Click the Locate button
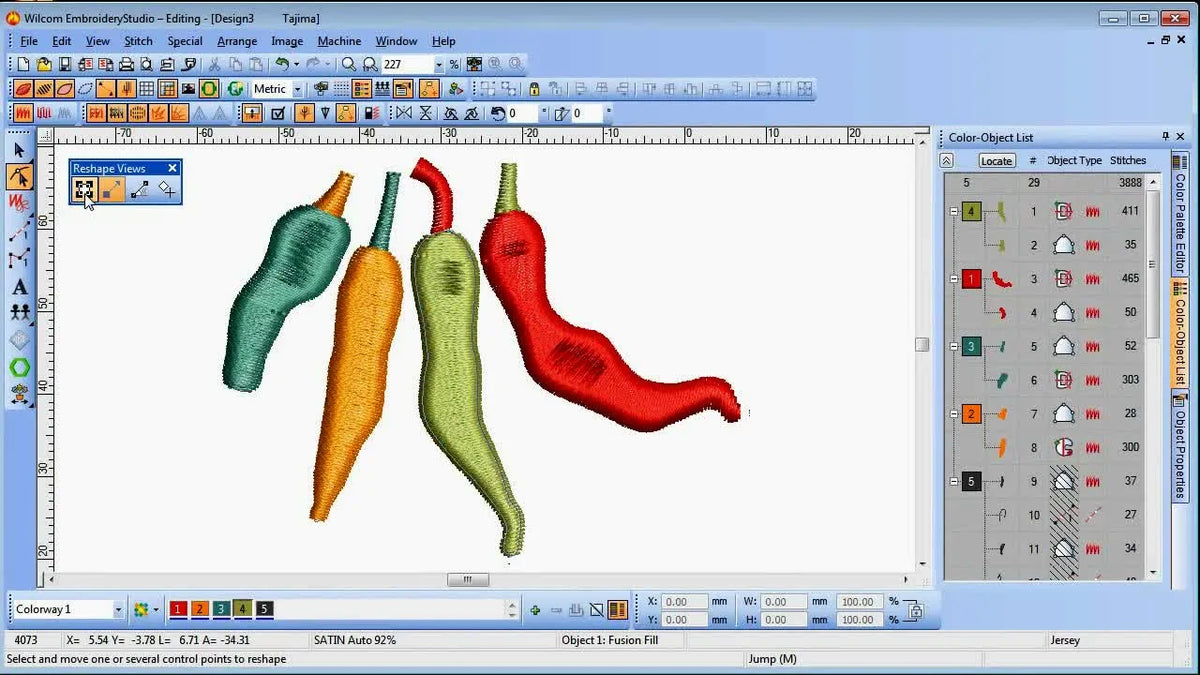1200x675 pixels. coord(996,161)
